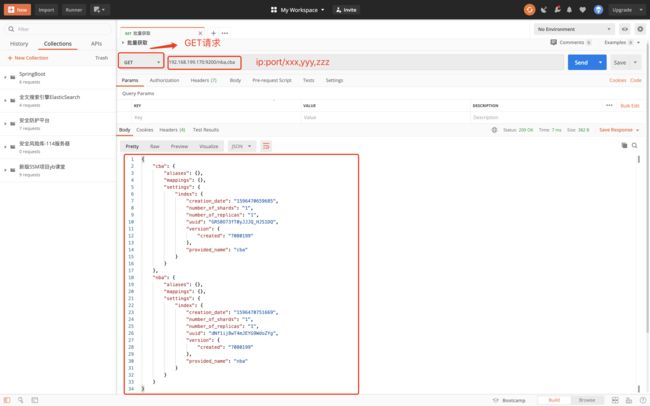
Task: Click the Bulk Edit link
Action: tap(630, 106)
